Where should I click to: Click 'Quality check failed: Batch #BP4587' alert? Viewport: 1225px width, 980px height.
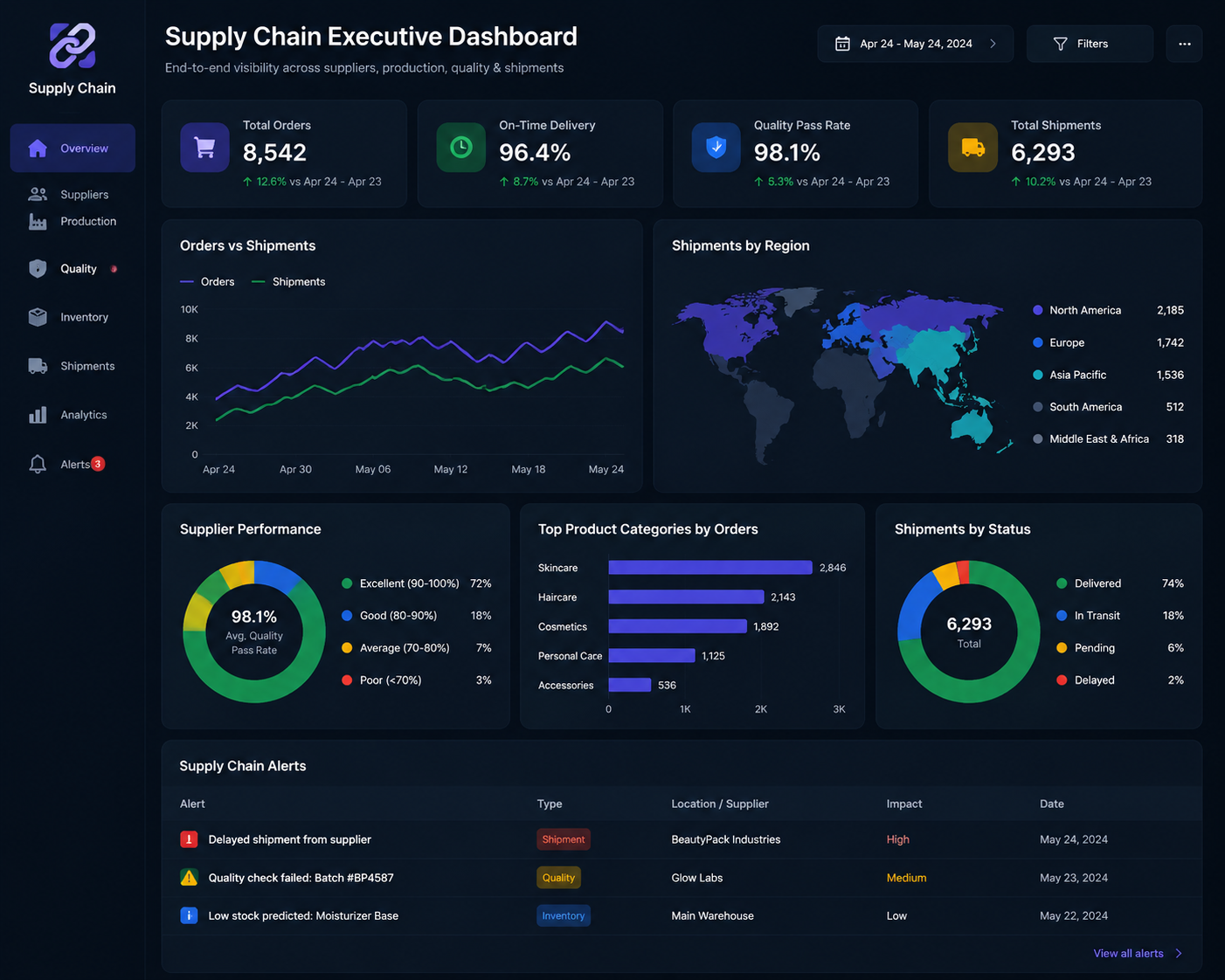(x=301, y=878)
